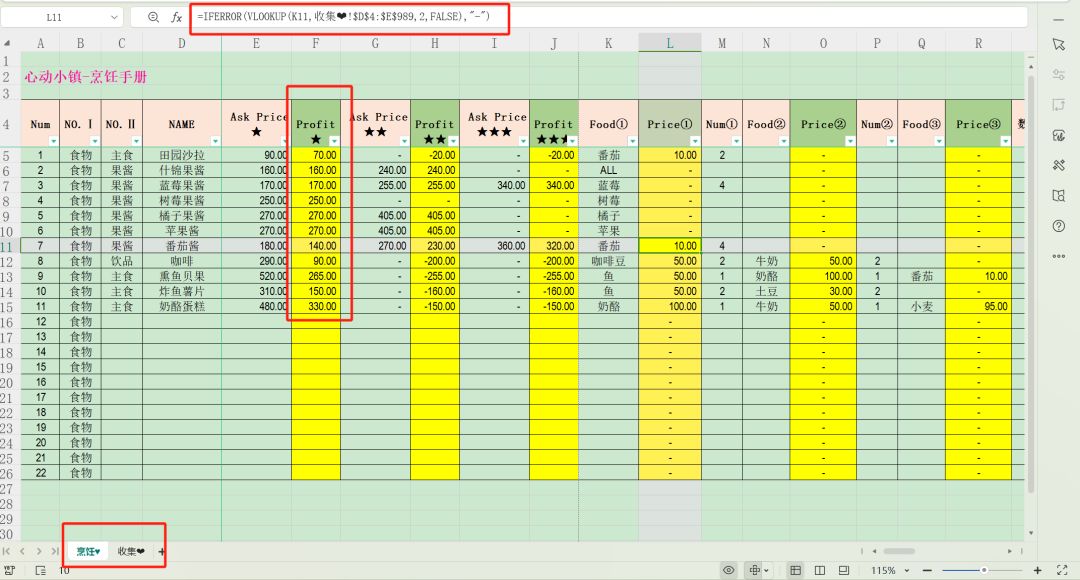The width and height of the screenshot is (1080, 580).
Task: Click the magnifier icon beside fx
Action: pos(153,17)
